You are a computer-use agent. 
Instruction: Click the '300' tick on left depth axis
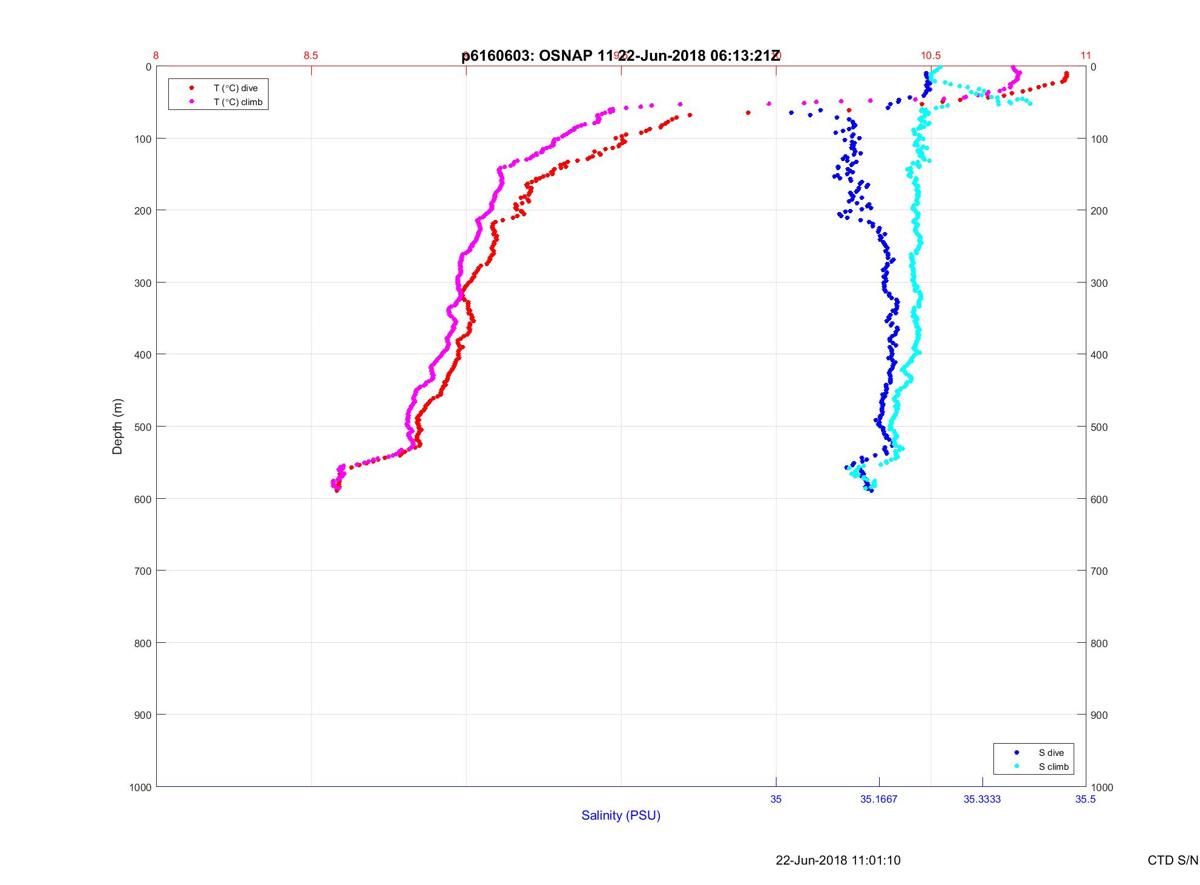click(x=141, y=283)
